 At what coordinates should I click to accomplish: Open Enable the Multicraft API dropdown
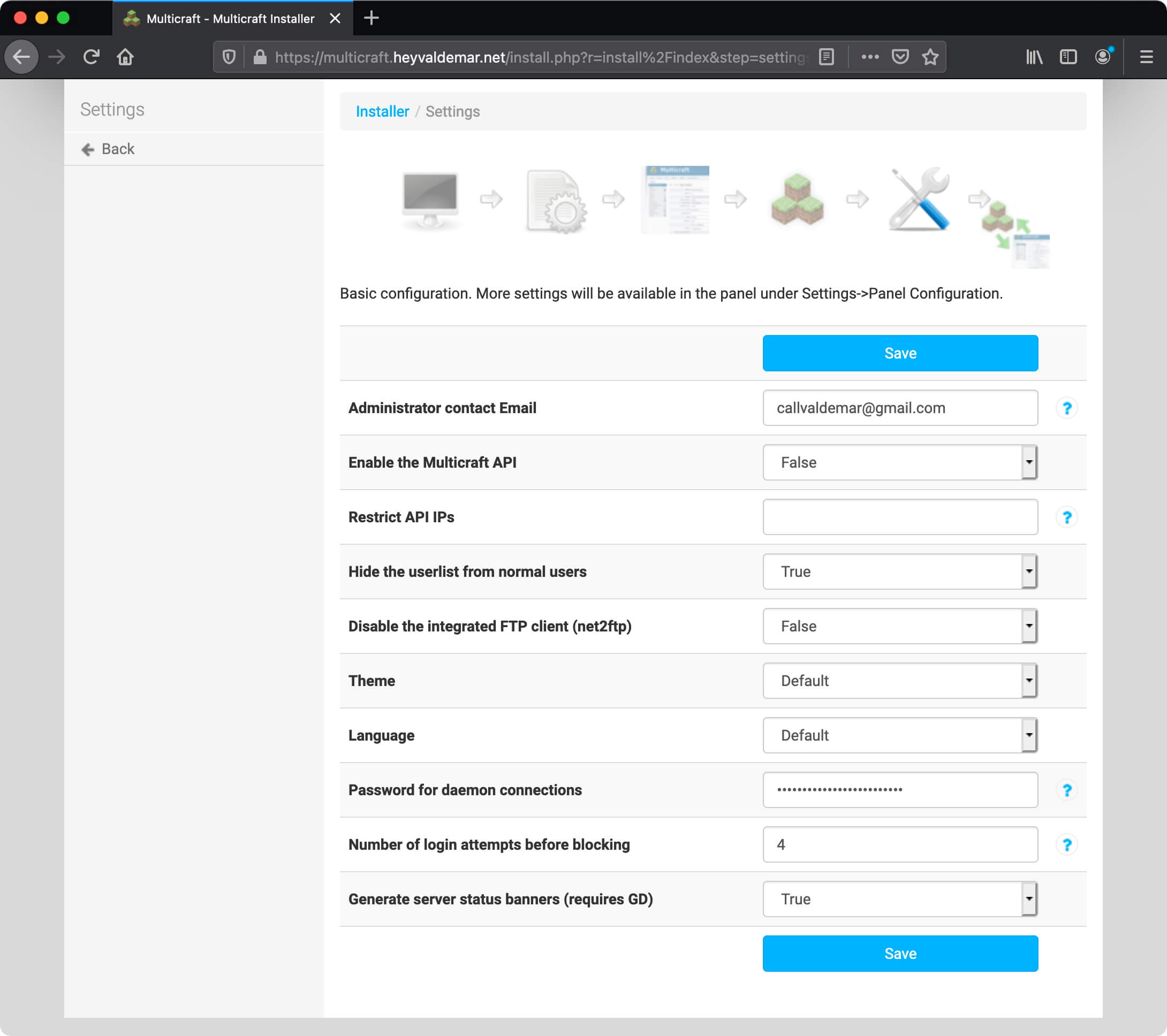pyautogui.click(x=900, y=462)
